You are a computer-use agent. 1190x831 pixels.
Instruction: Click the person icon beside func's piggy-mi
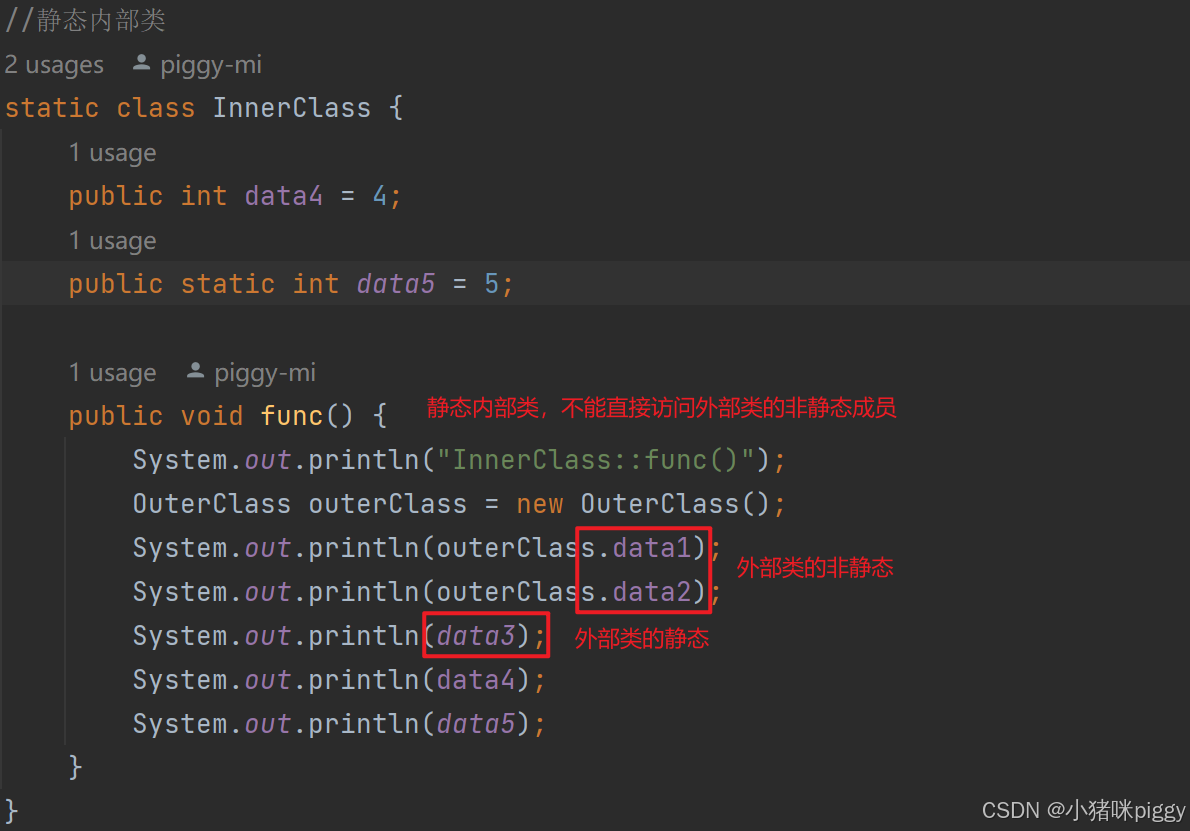(195, 371)
